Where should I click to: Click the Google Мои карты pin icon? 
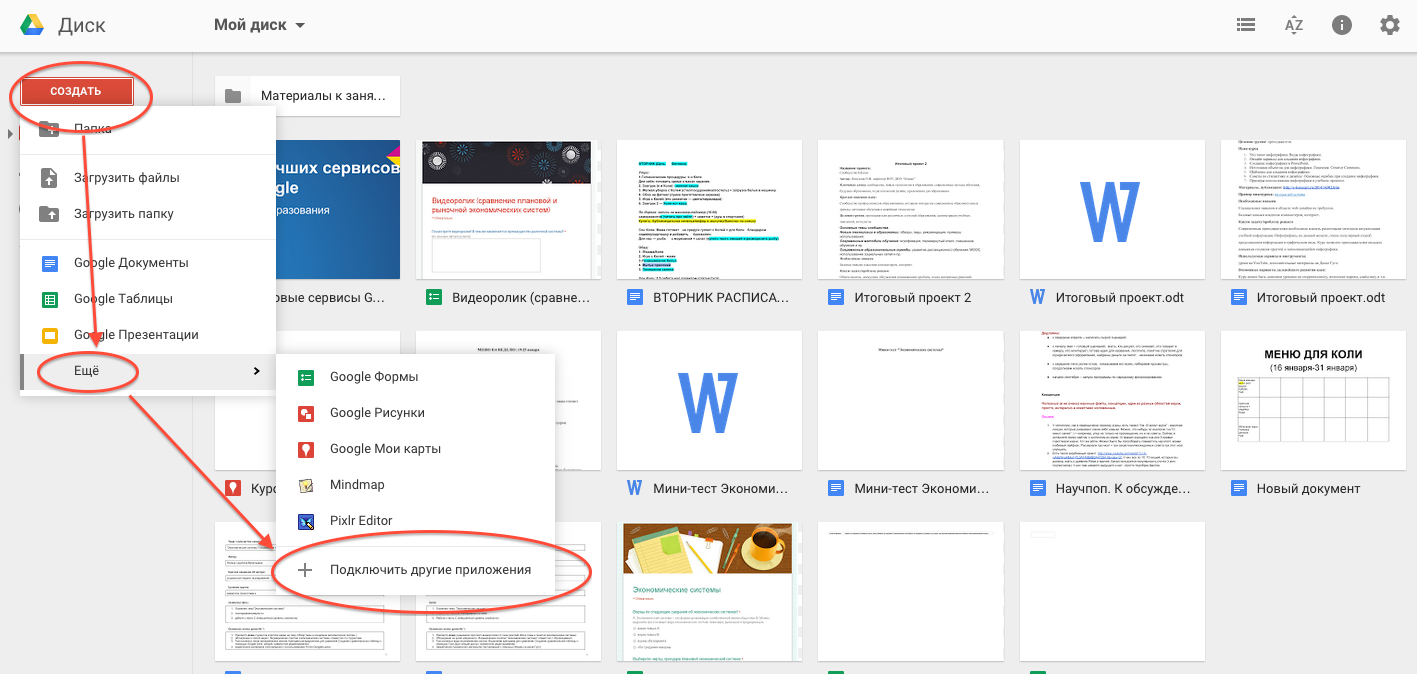coord(306,449)
